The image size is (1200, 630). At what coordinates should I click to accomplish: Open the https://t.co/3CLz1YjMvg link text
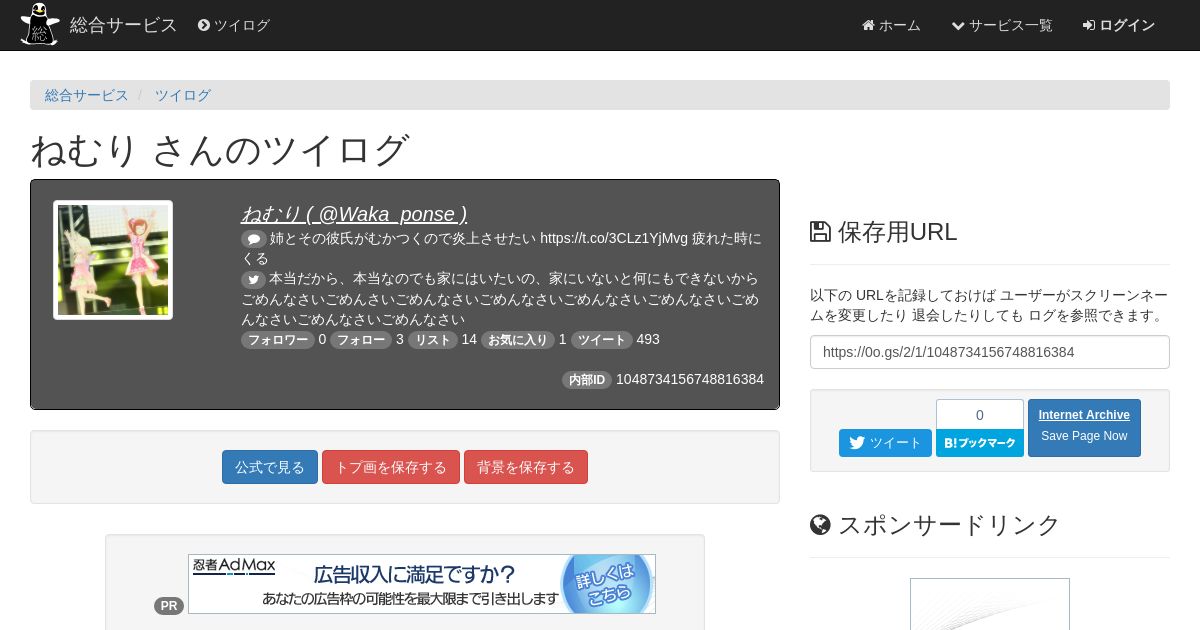pyautogui.click(x=614, y=238)
